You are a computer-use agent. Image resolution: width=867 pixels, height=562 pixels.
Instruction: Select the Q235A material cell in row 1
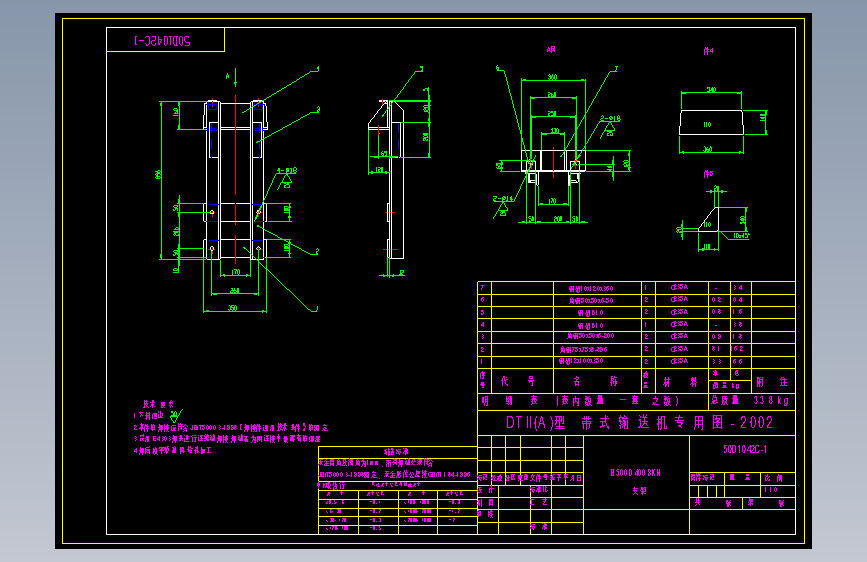pyautogui.click(x=679, y=361)
